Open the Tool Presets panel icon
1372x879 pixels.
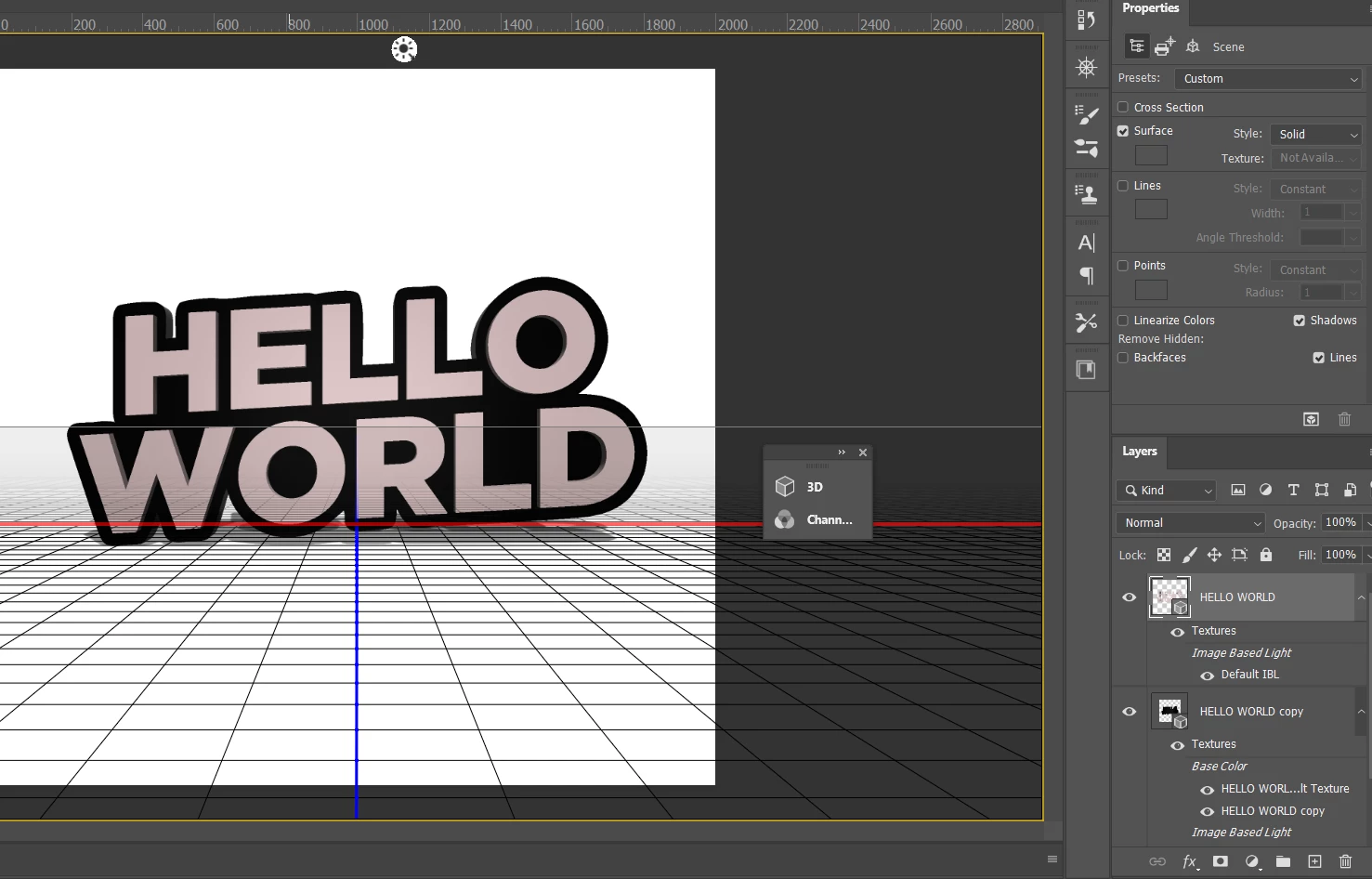1086,322
